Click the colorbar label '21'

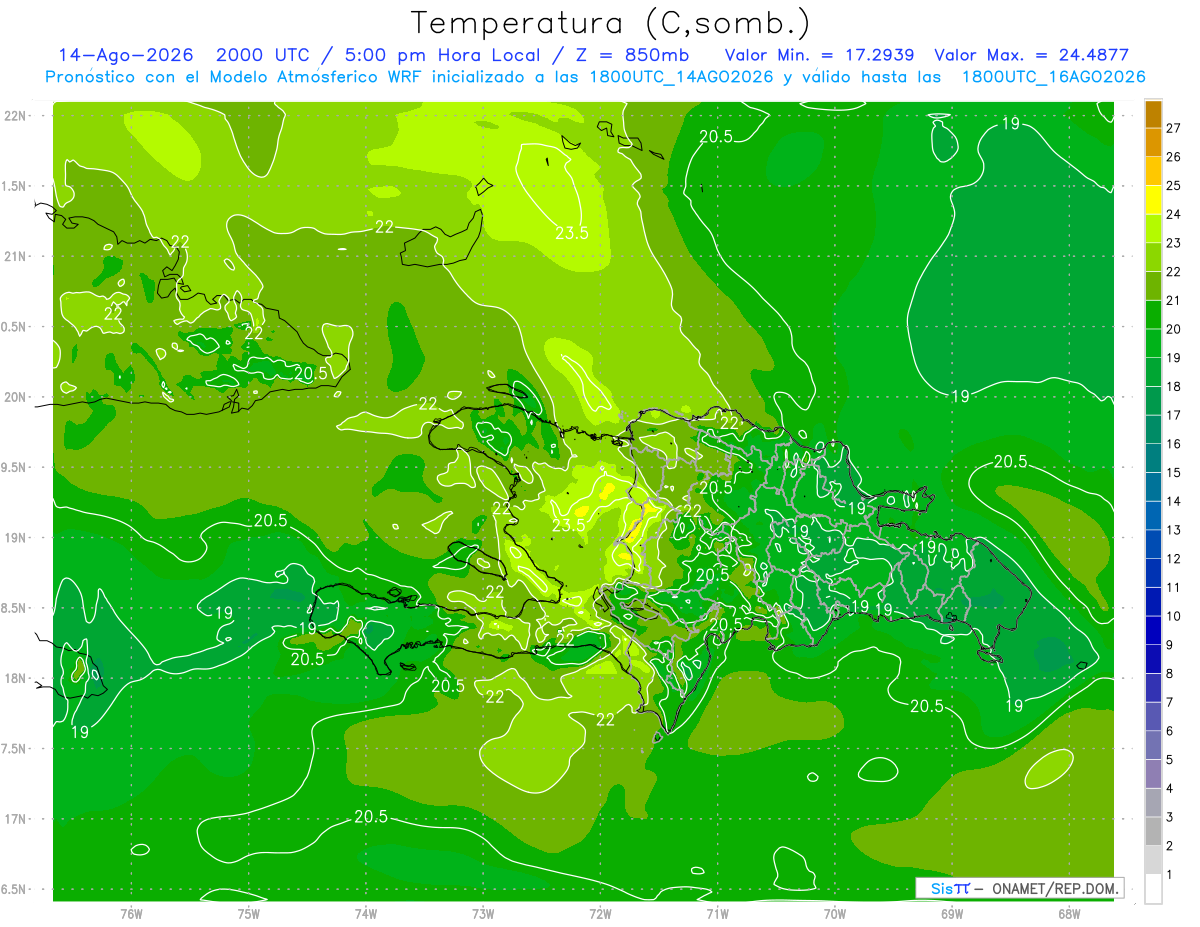point(1174,300)
